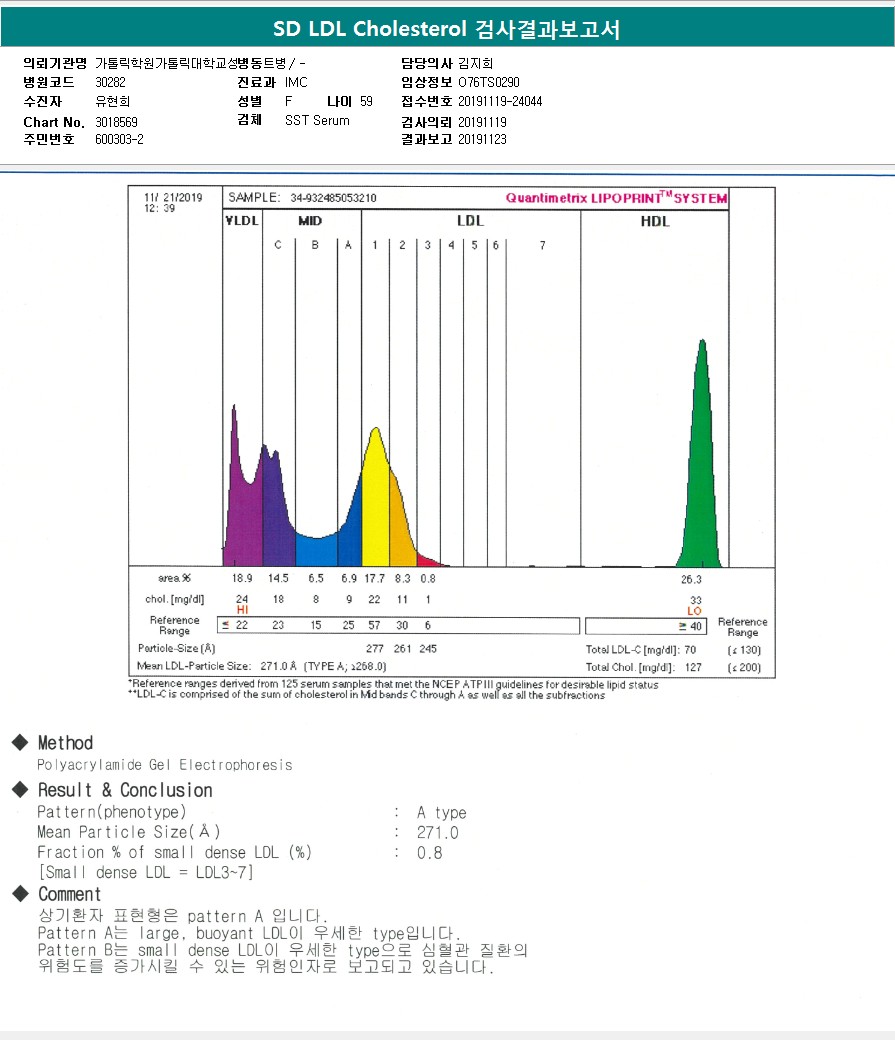Click the age value "59"
Viewport: 895px width, 1040px height.
[366, 101]
